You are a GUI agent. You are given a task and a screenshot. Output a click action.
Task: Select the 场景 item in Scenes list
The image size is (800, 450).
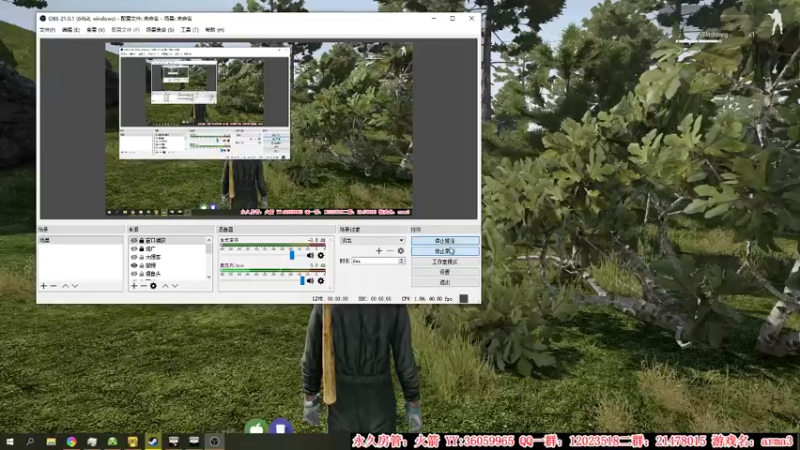[x=80, y=240]
